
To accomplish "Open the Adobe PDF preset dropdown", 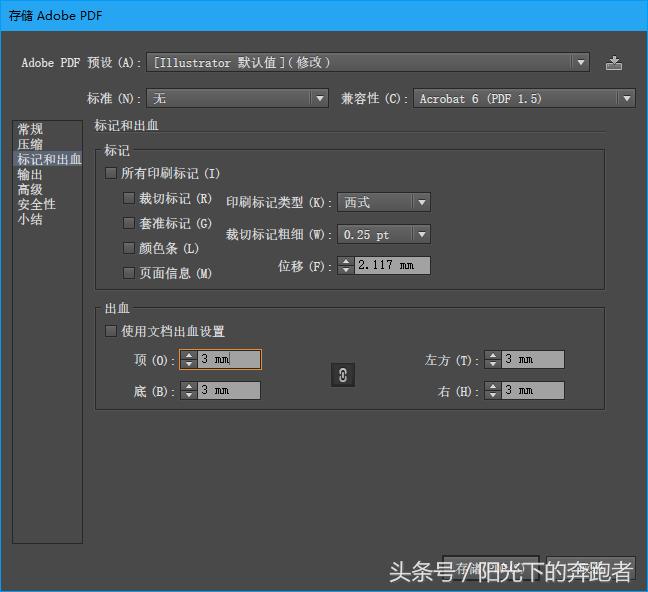I will tap(368, 63).
